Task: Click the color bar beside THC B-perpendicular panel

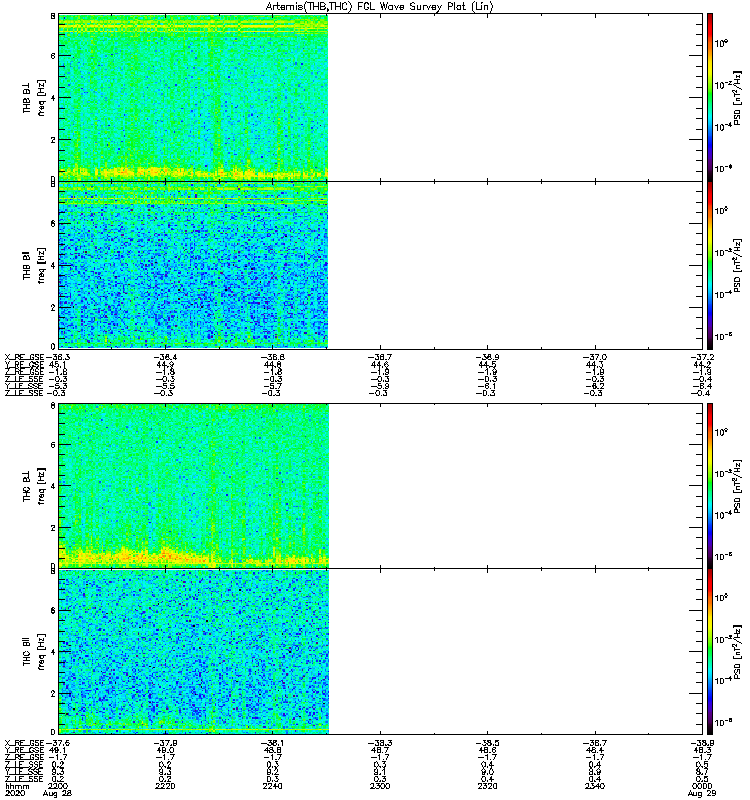Action: point(710,486)
